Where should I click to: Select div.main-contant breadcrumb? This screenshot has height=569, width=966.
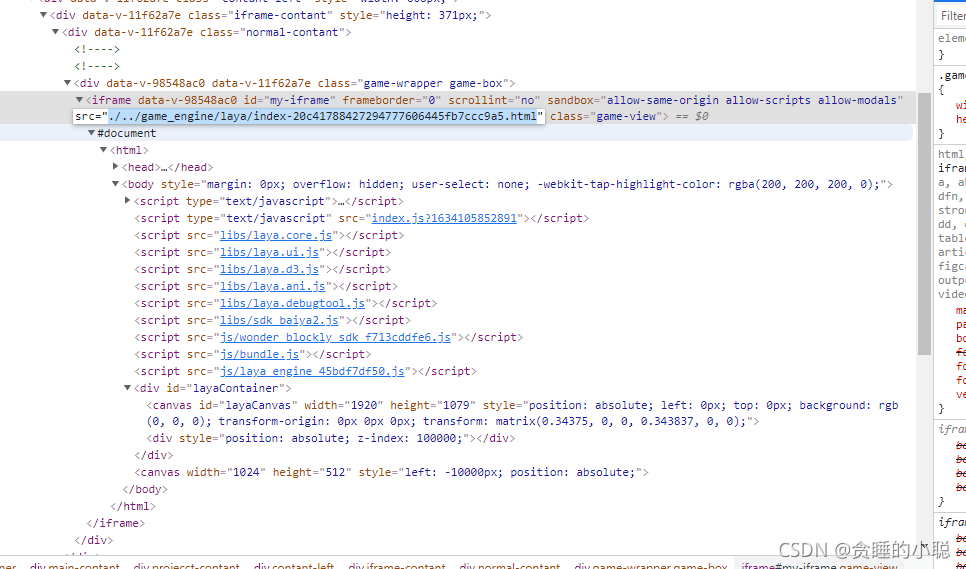(75, 565)
